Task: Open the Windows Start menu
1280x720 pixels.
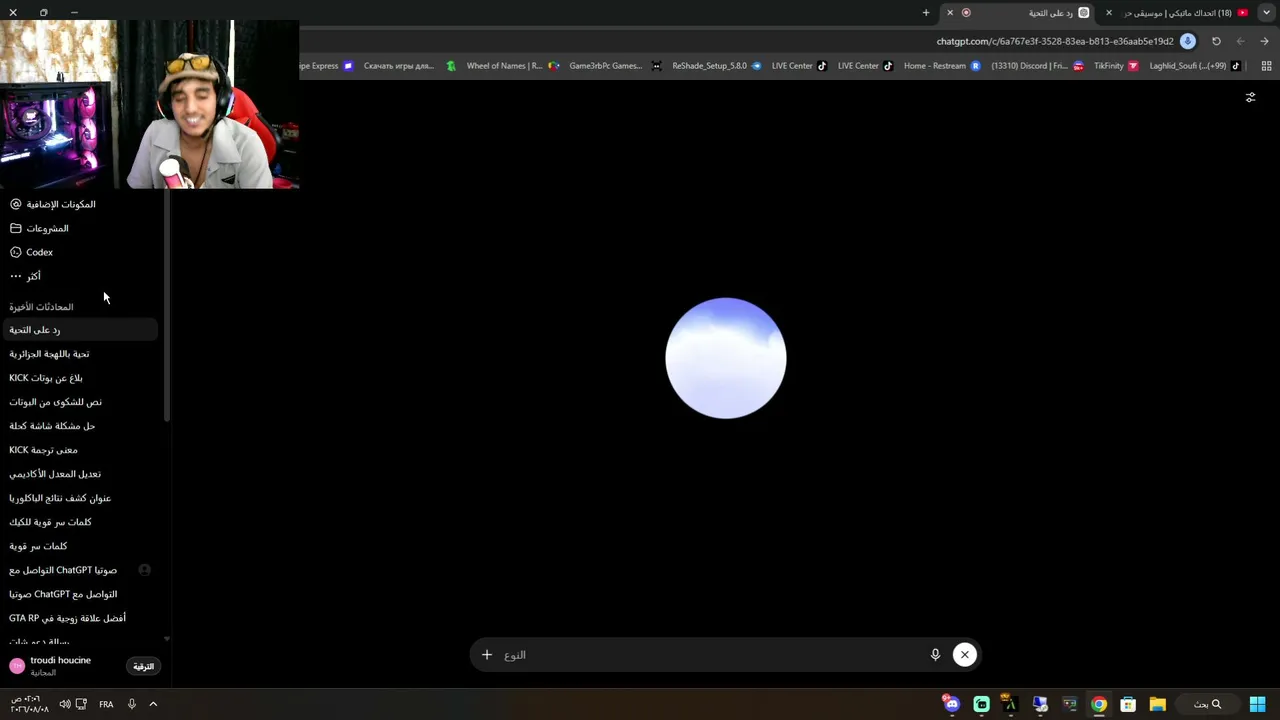Action: click(x=1257, y=704)
